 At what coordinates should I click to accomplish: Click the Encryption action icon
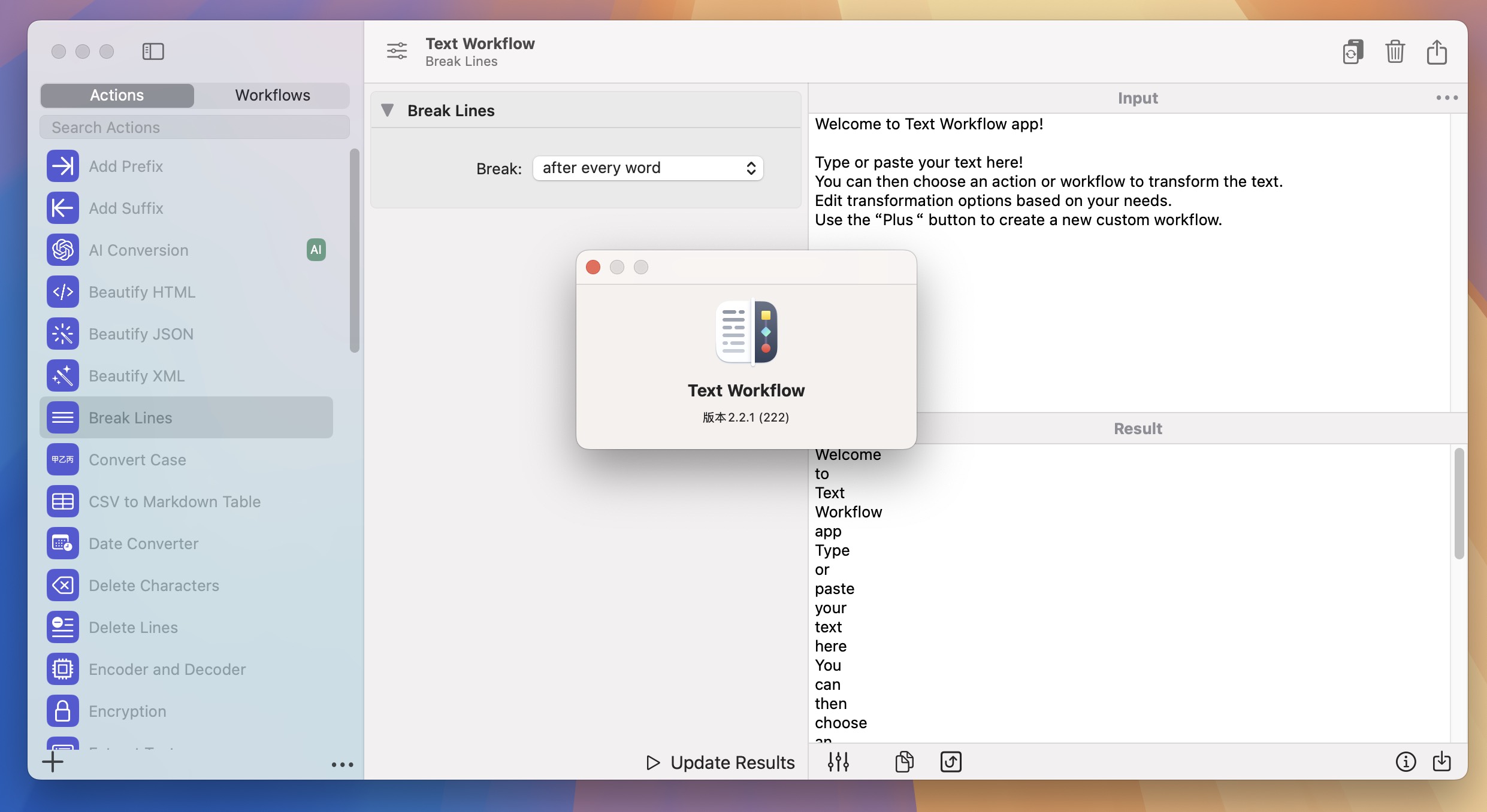pos(62,711)
